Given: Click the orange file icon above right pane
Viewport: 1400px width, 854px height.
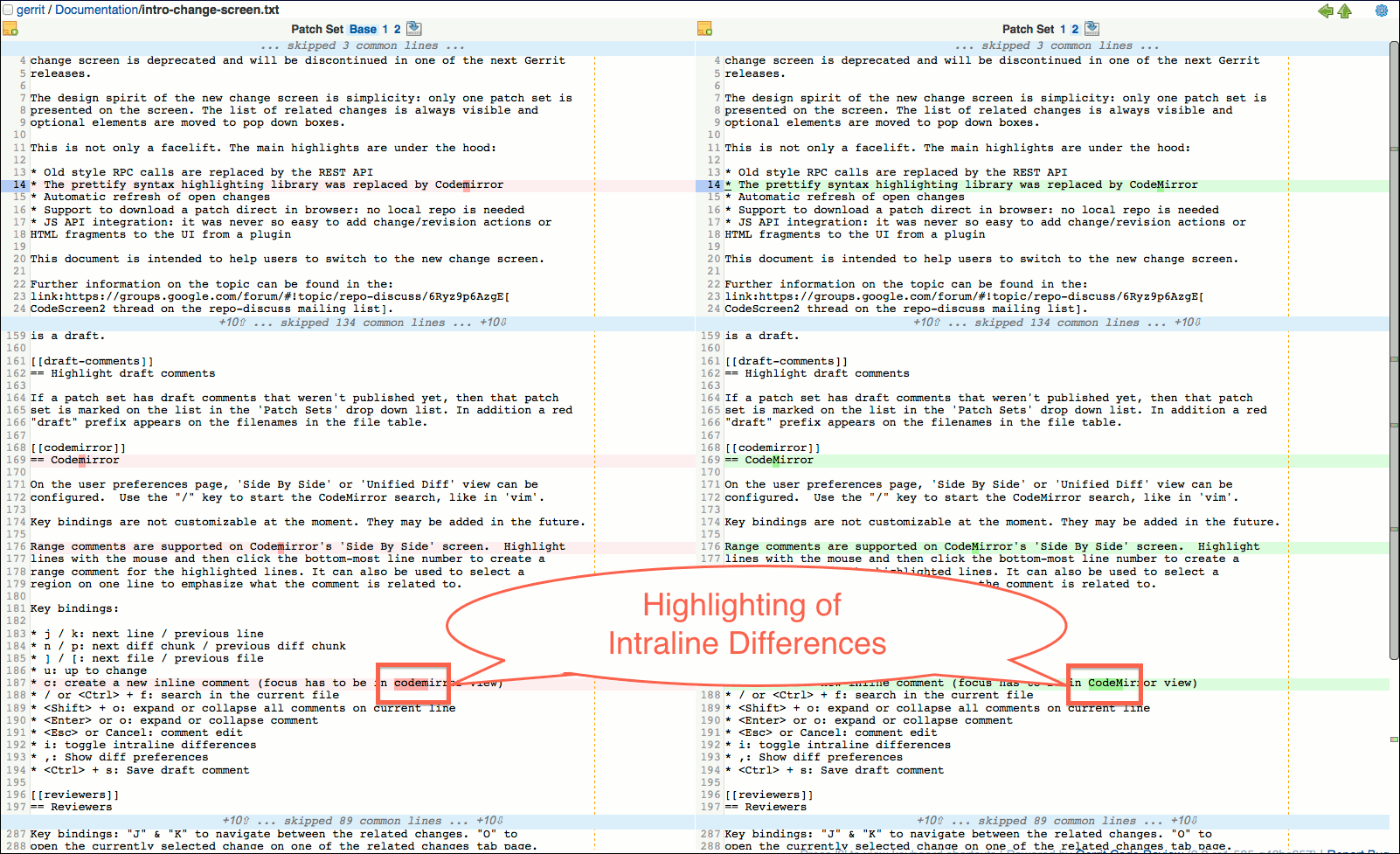Looking at the screenshot, I should coord(704,29).
